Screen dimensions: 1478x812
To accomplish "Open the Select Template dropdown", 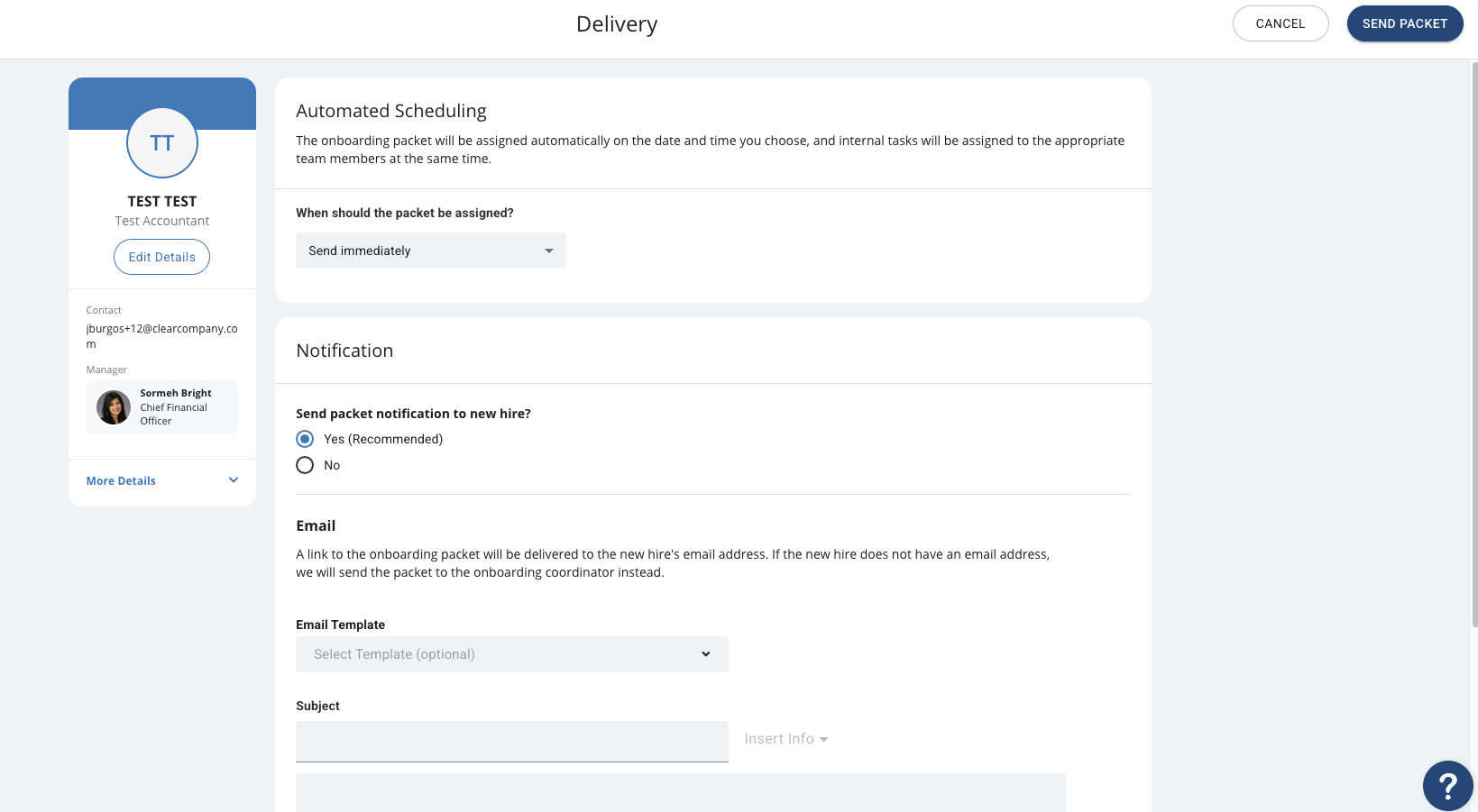I will pos(512,654).
